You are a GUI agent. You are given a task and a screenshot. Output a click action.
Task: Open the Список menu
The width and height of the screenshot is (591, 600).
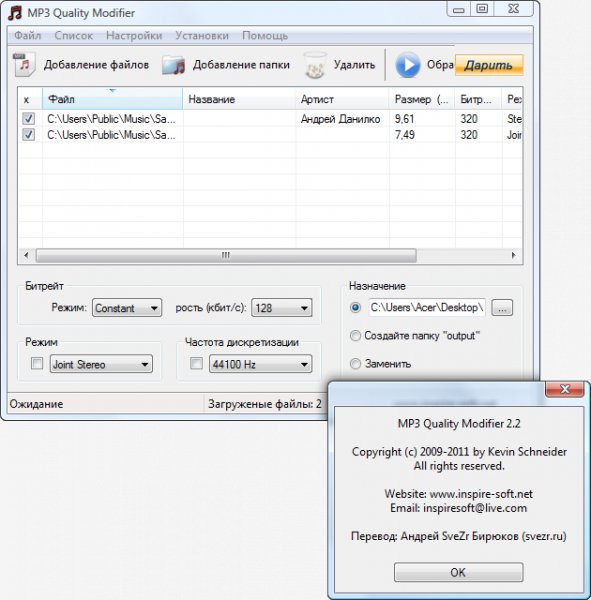pyautogui.click(x=73, y=36)
